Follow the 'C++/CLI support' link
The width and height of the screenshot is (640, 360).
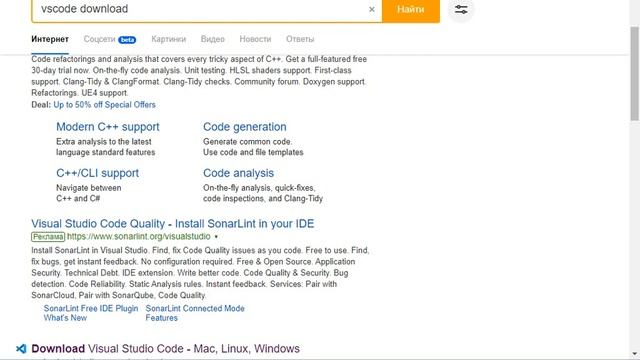coord(98,173)
